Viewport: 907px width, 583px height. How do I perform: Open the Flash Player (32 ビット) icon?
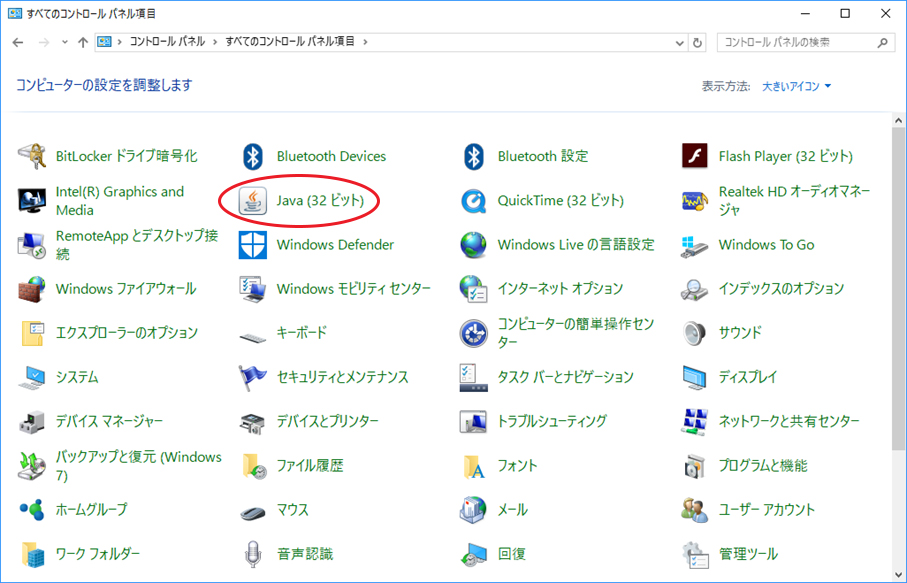tap(695, 156)
